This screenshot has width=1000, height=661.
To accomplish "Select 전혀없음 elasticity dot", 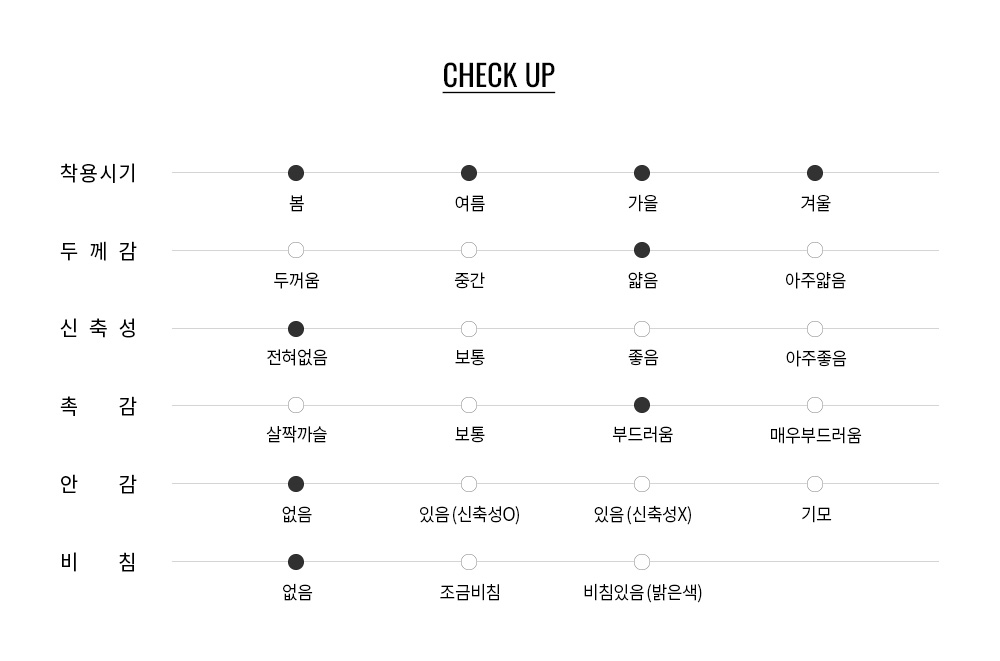I will (x=296, y=329).
